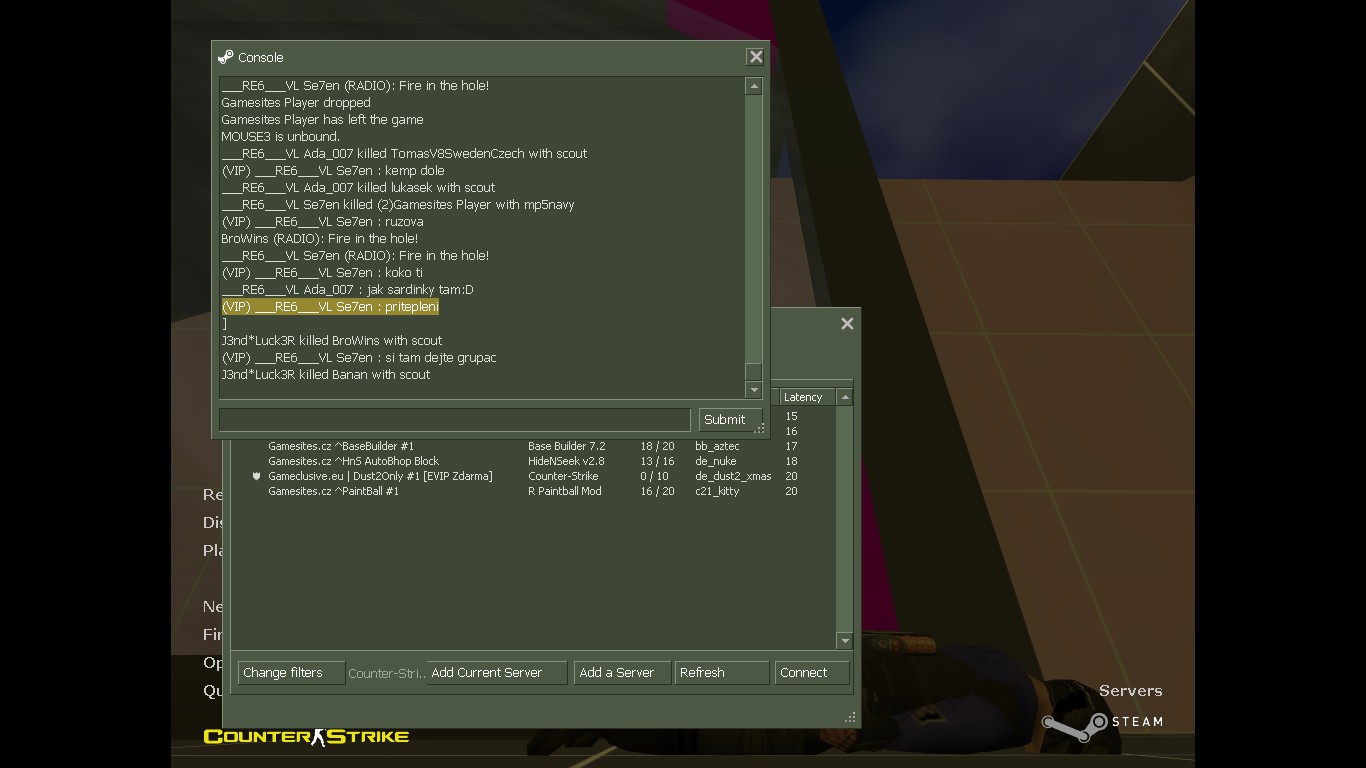Click the 'BroWins (RADIO): Fire in the hole!' line
The height and width of the screenshot is (768, 1366).
click(319, 239)
